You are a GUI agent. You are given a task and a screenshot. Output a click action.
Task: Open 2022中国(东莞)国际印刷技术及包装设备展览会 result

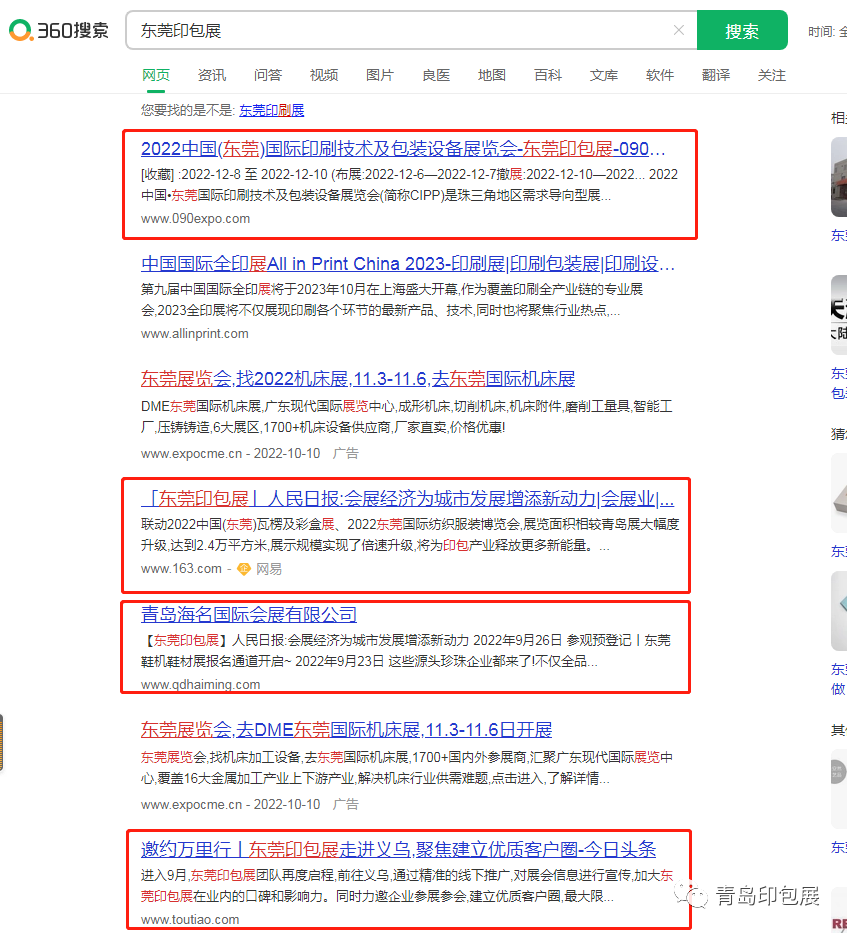point(403,148)
